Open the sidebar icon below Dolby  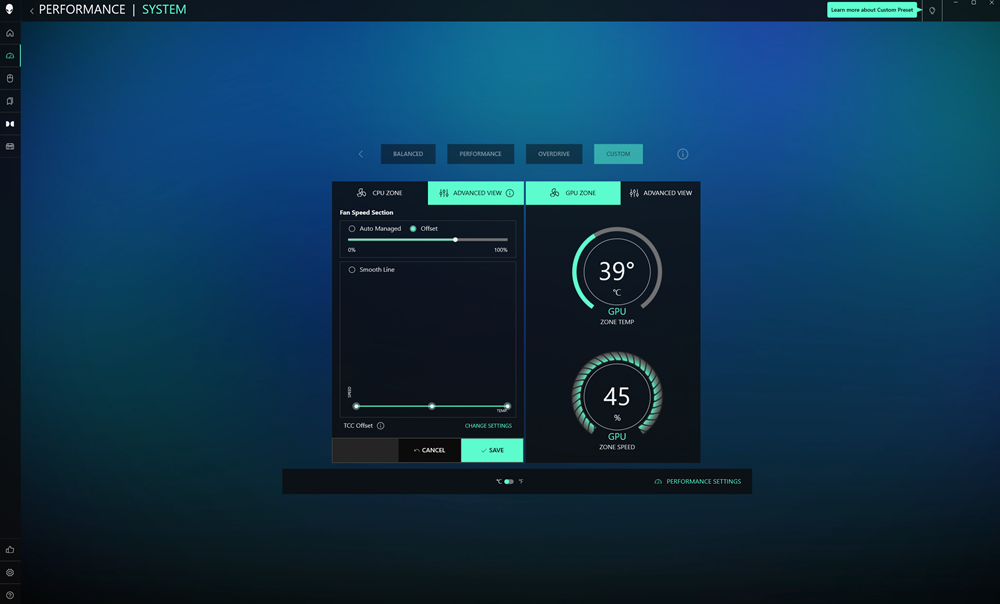(x=10, y=147)
